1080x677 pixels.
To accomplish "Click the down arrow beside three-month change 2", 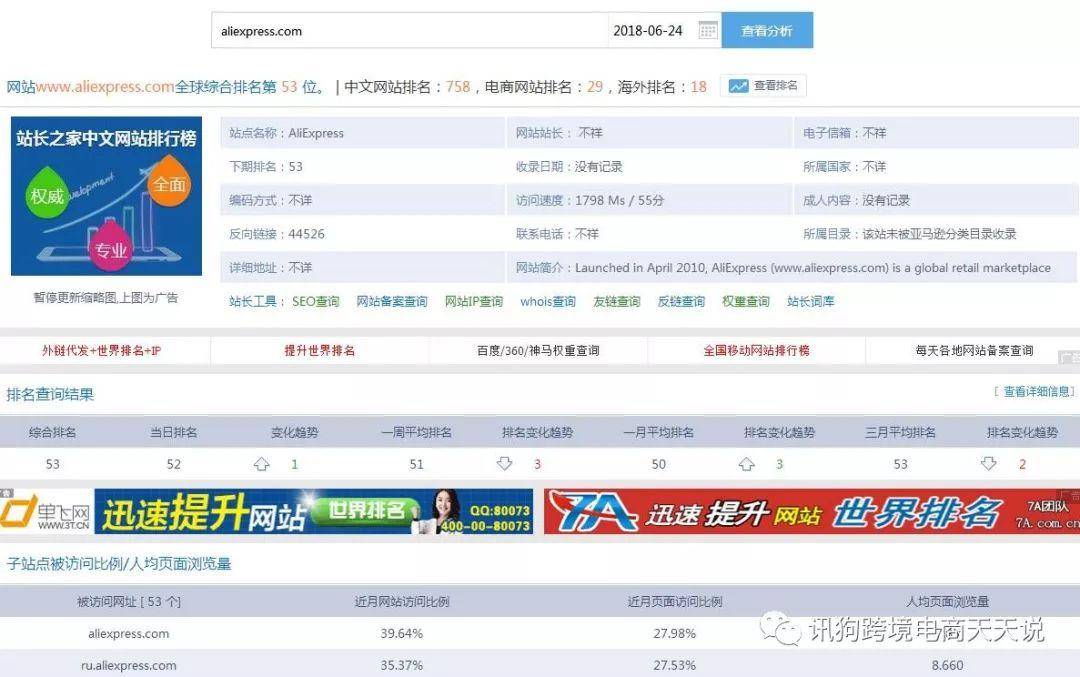I will [989, 464].
